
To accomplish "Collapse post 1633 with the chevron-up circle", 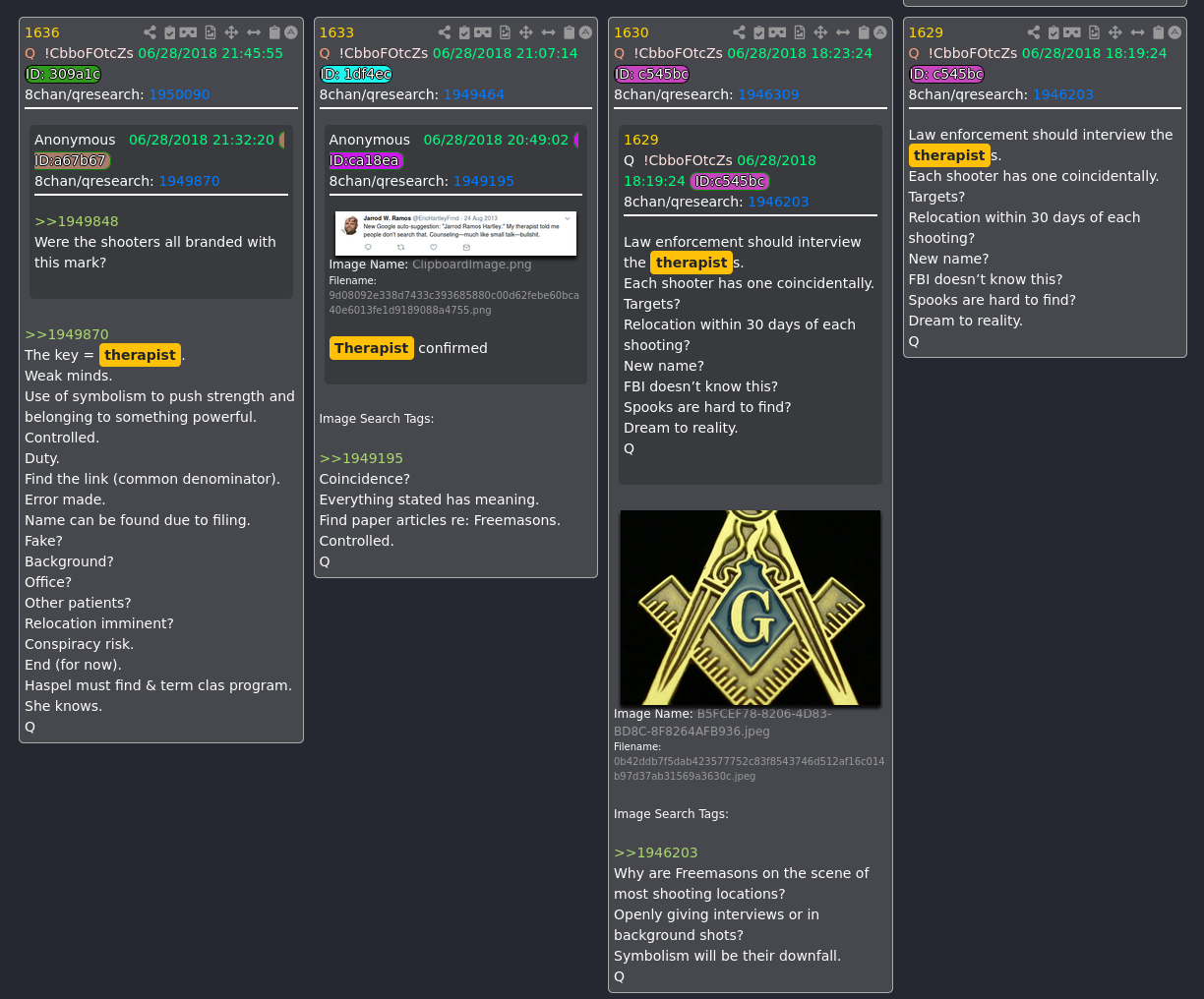I will 585,32.
